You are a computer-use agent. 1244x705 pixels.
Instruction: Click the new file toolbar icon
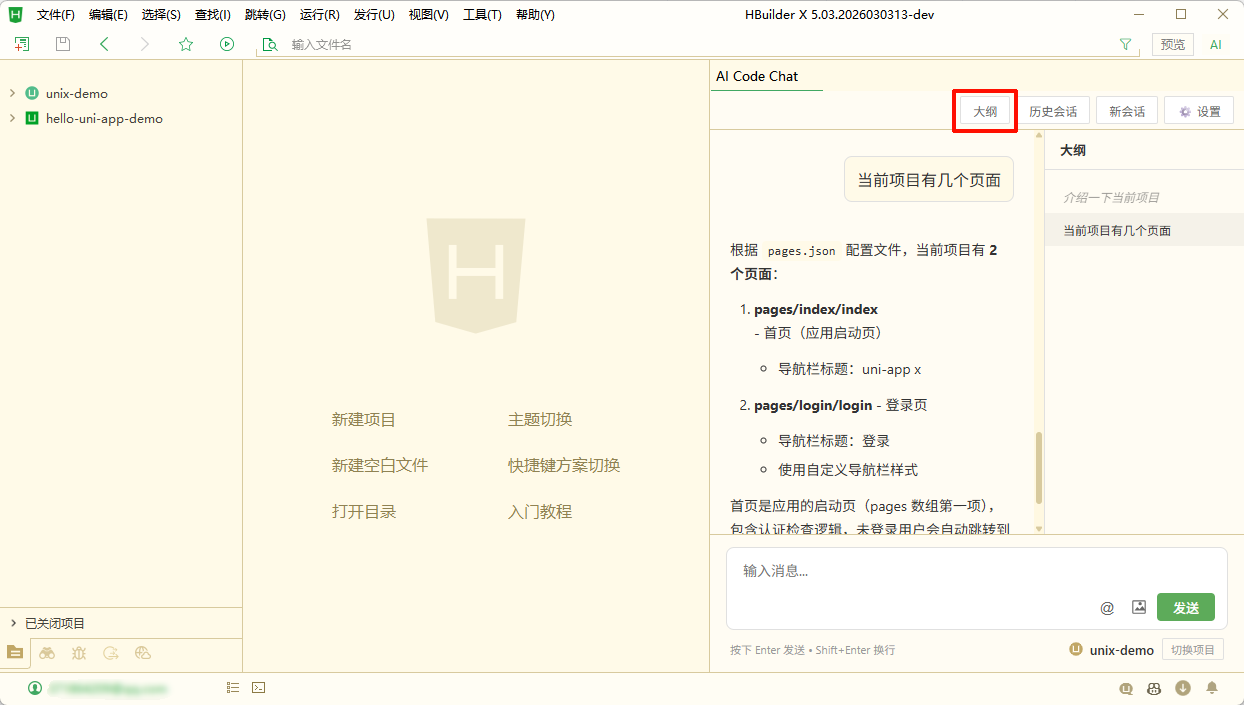click(22, 44)
